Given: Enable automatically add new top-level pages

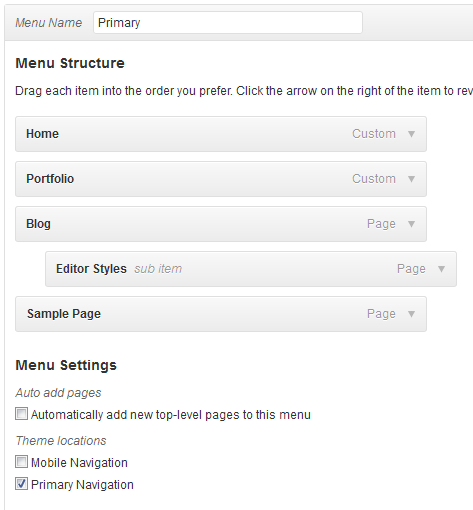Looking at the screenshot, I should pos(21,414).
